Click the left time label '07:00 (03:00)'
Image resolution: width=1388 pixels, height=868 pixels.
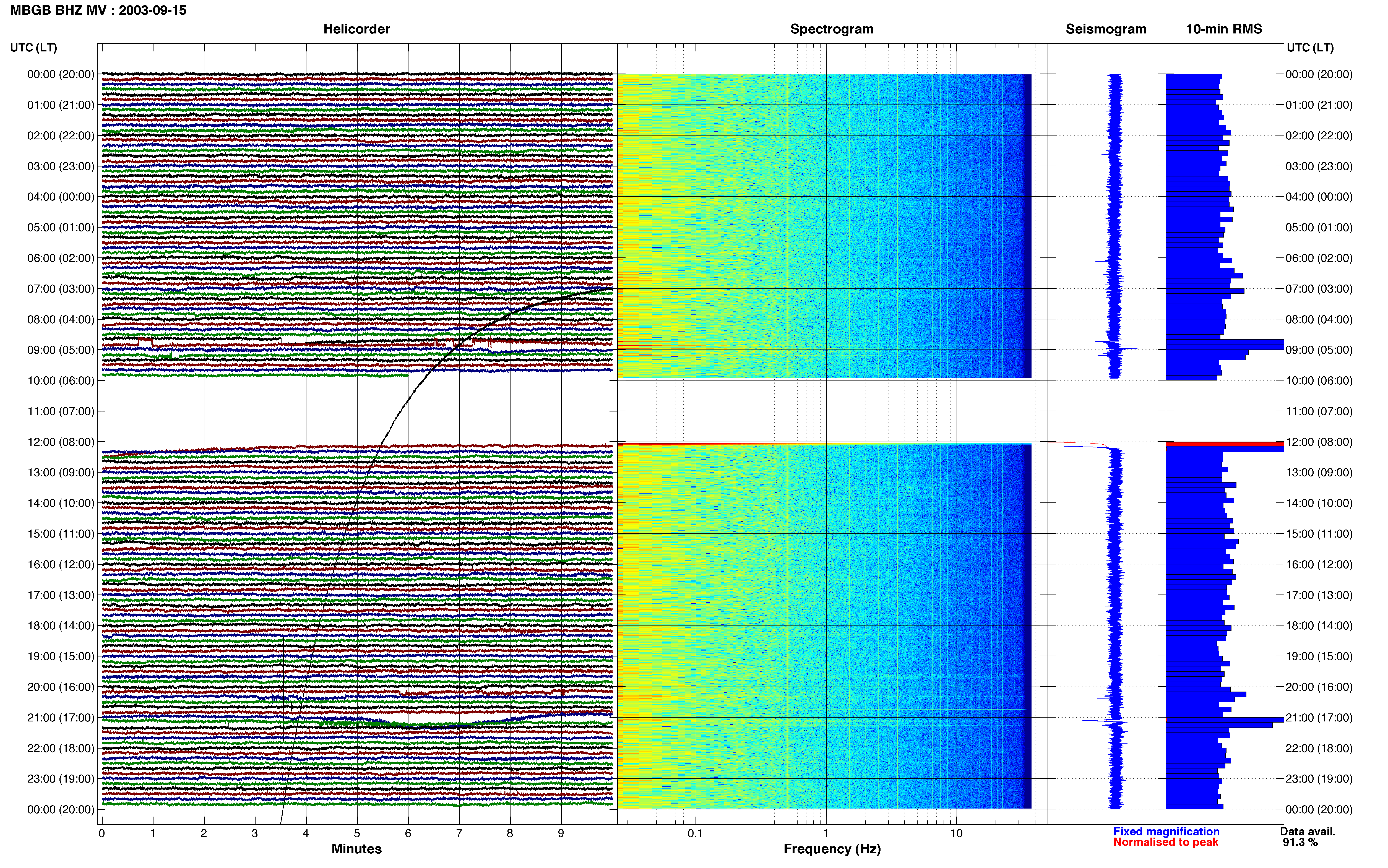click(61, 289)
